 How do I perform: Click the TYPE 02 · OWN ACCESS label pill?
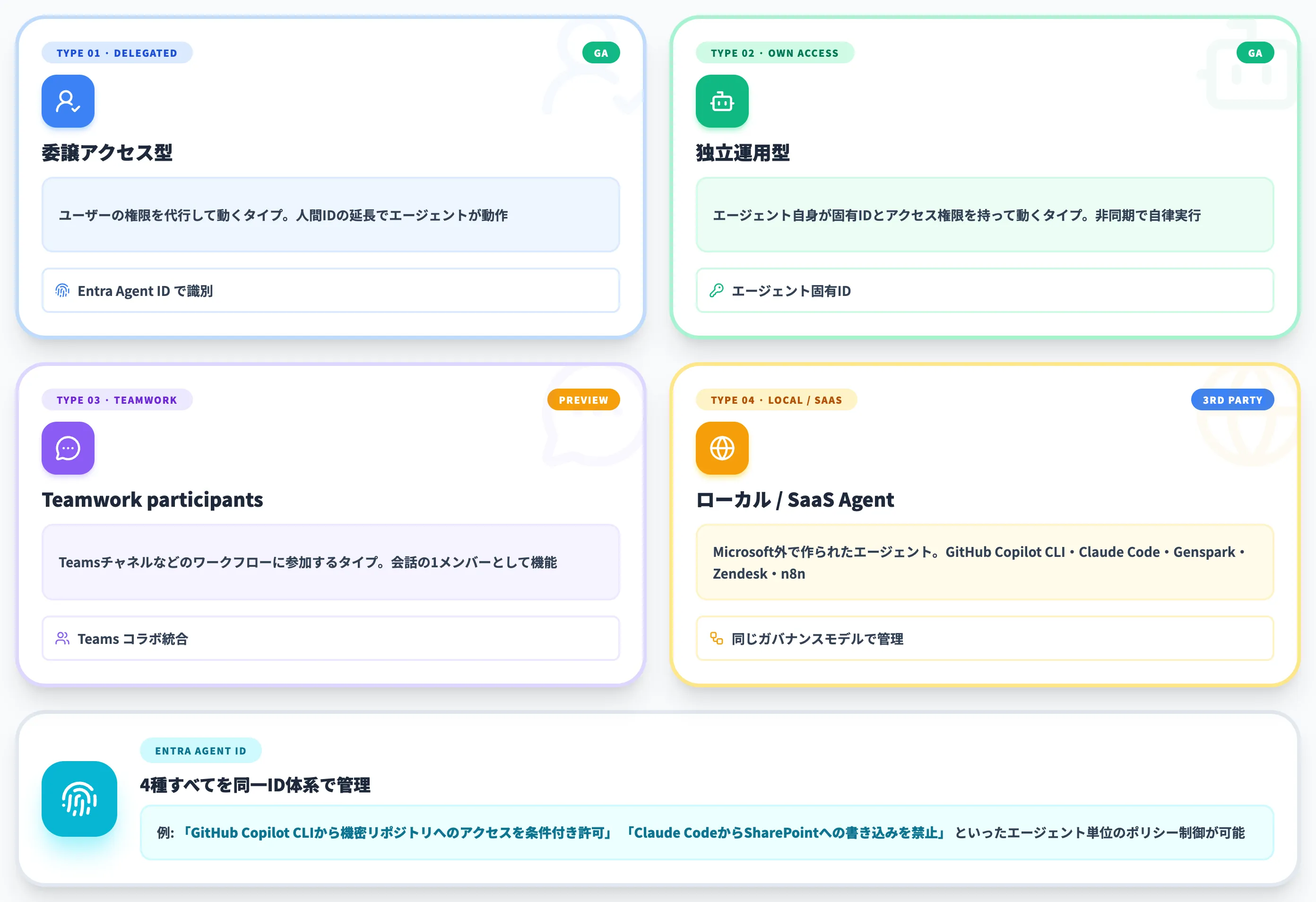coord(775,52)
